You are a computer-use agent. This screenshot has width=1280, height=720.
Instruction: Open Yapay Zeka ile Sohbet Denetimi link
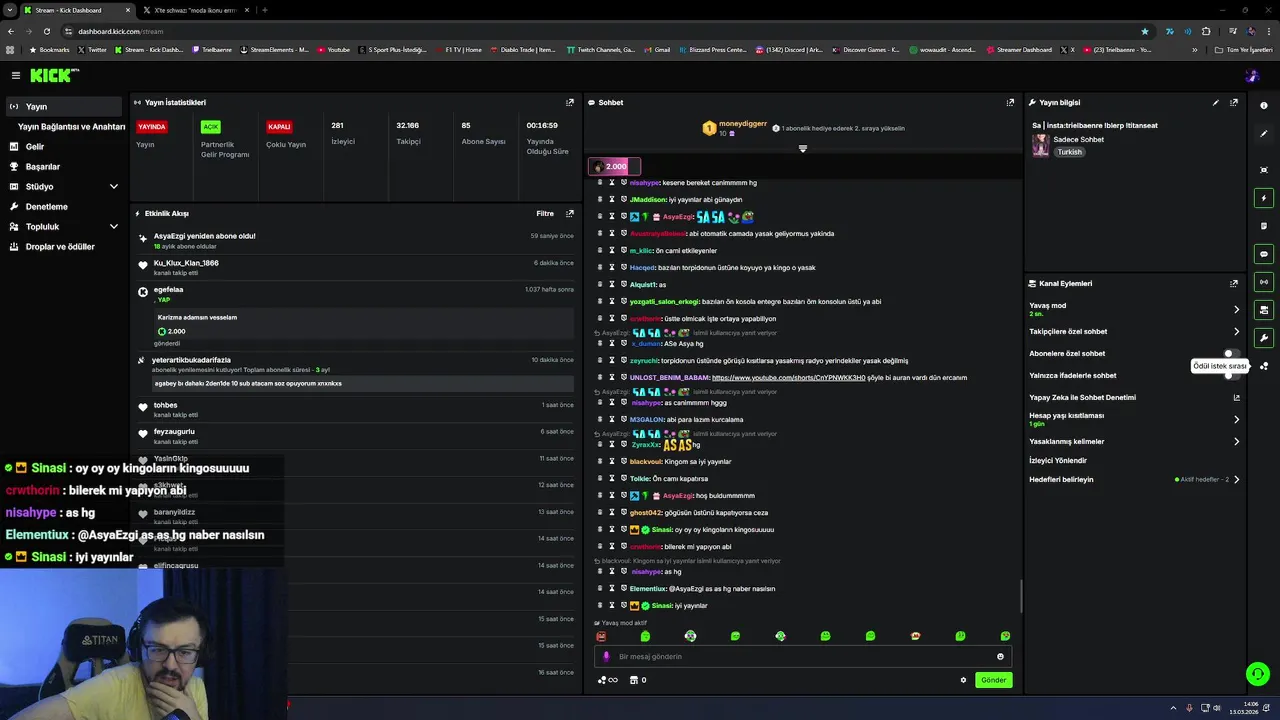pos(1135,397)
